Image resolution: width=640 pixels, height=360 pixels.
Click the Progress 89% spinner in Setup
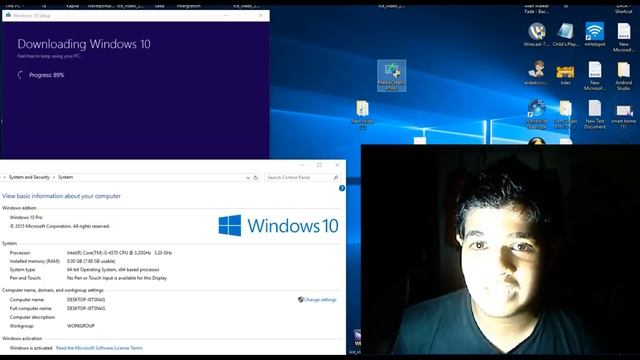(x=20, y=75)
